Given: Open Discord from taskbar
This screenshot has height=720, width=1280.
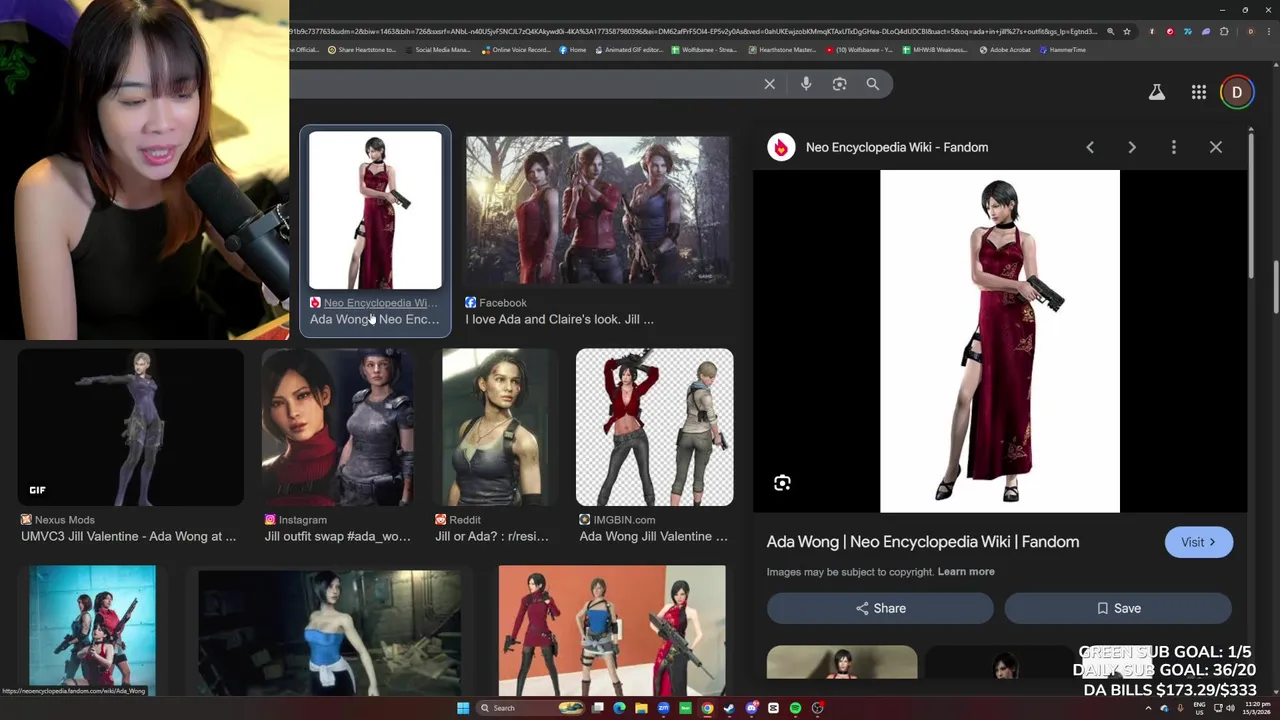Looking at the screenshot, I should pyautogui.click(x=751, y=708).
